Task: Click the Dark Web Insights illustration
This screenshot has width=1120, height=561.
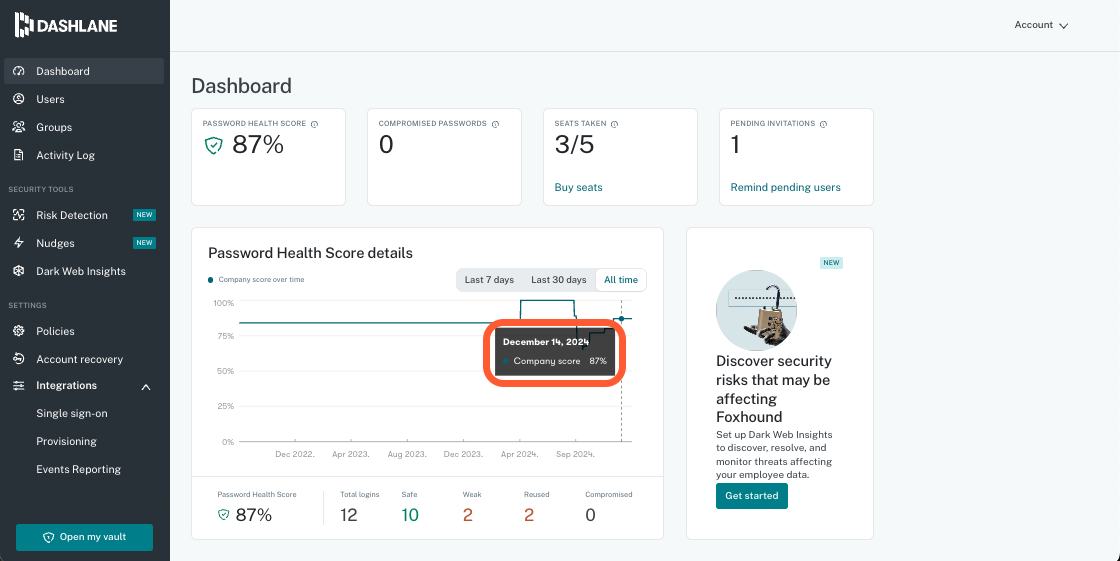Action: [756, 310]
